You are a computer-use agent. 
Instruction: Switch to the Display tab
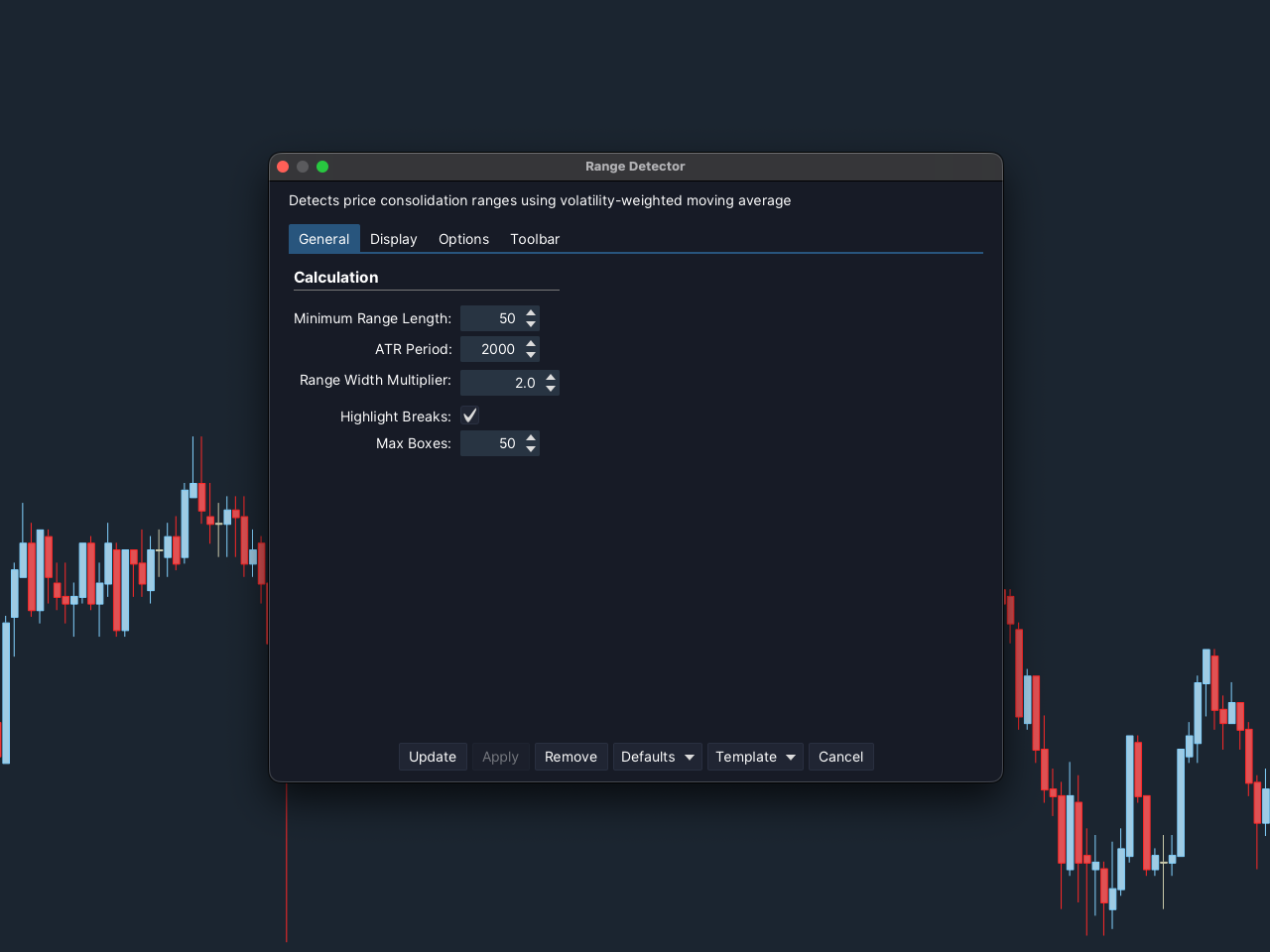[393, 239]
